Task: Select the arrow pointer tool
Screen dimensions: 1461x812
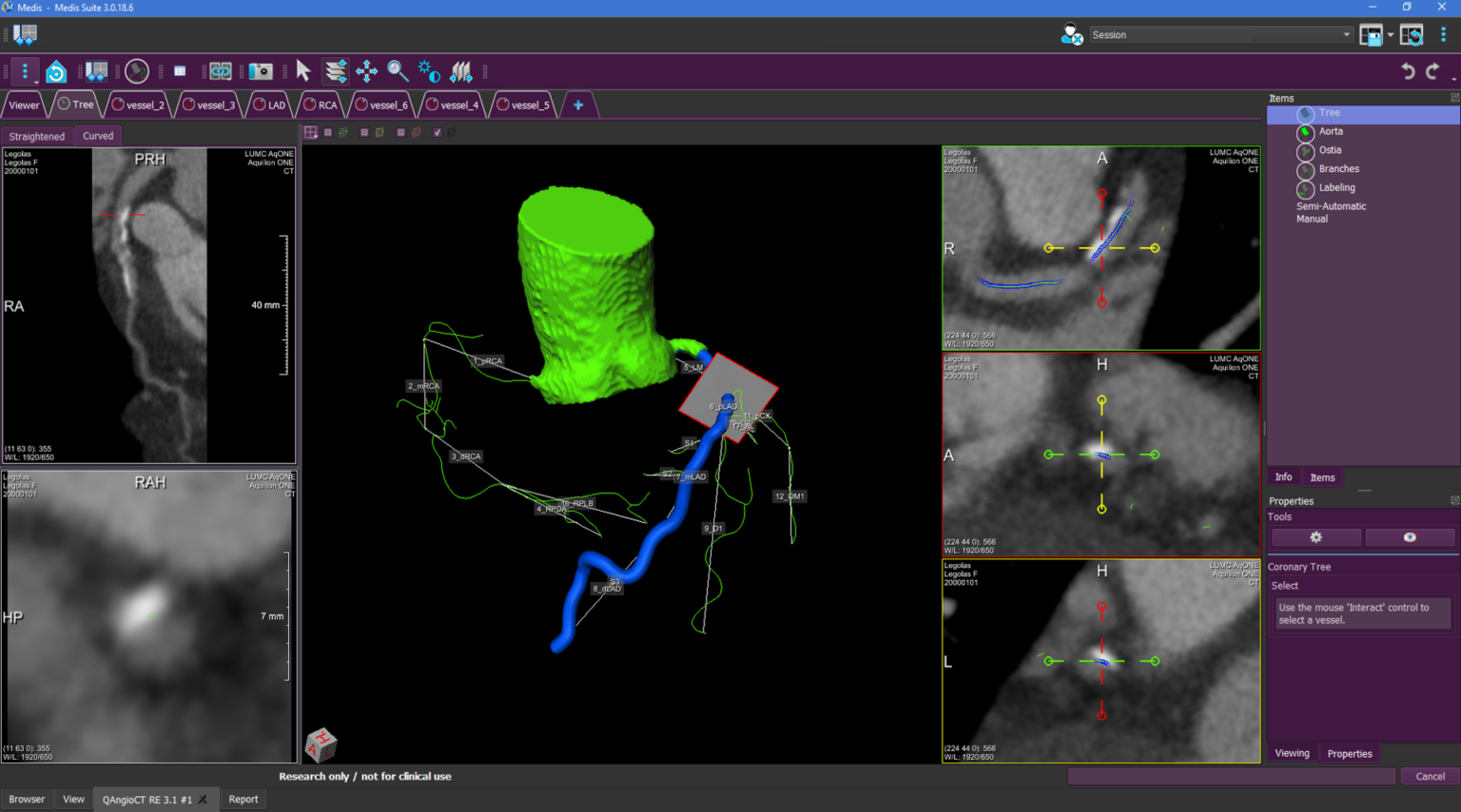Action: point(303,71)
